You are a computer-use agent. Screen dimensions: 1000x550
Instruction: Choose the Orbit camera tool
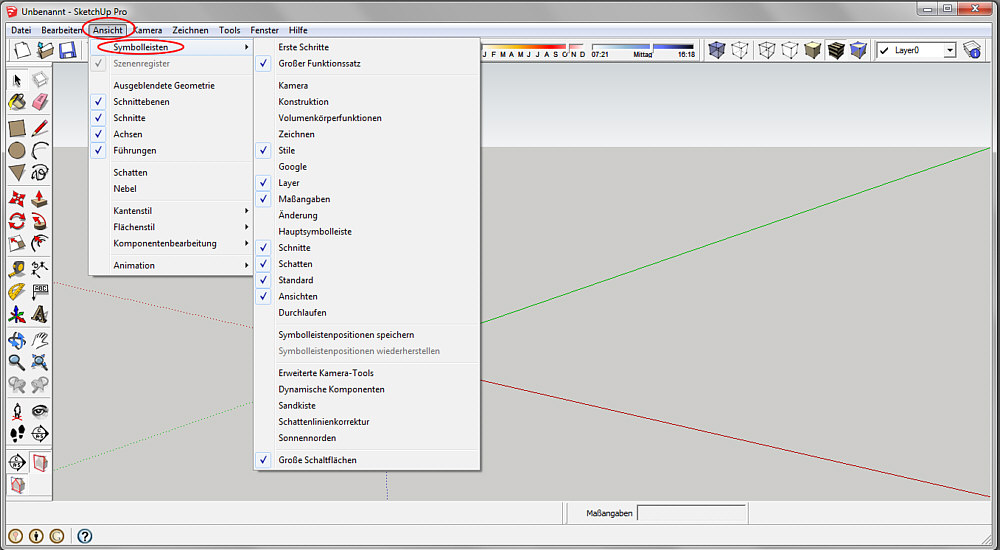(17, 340)
